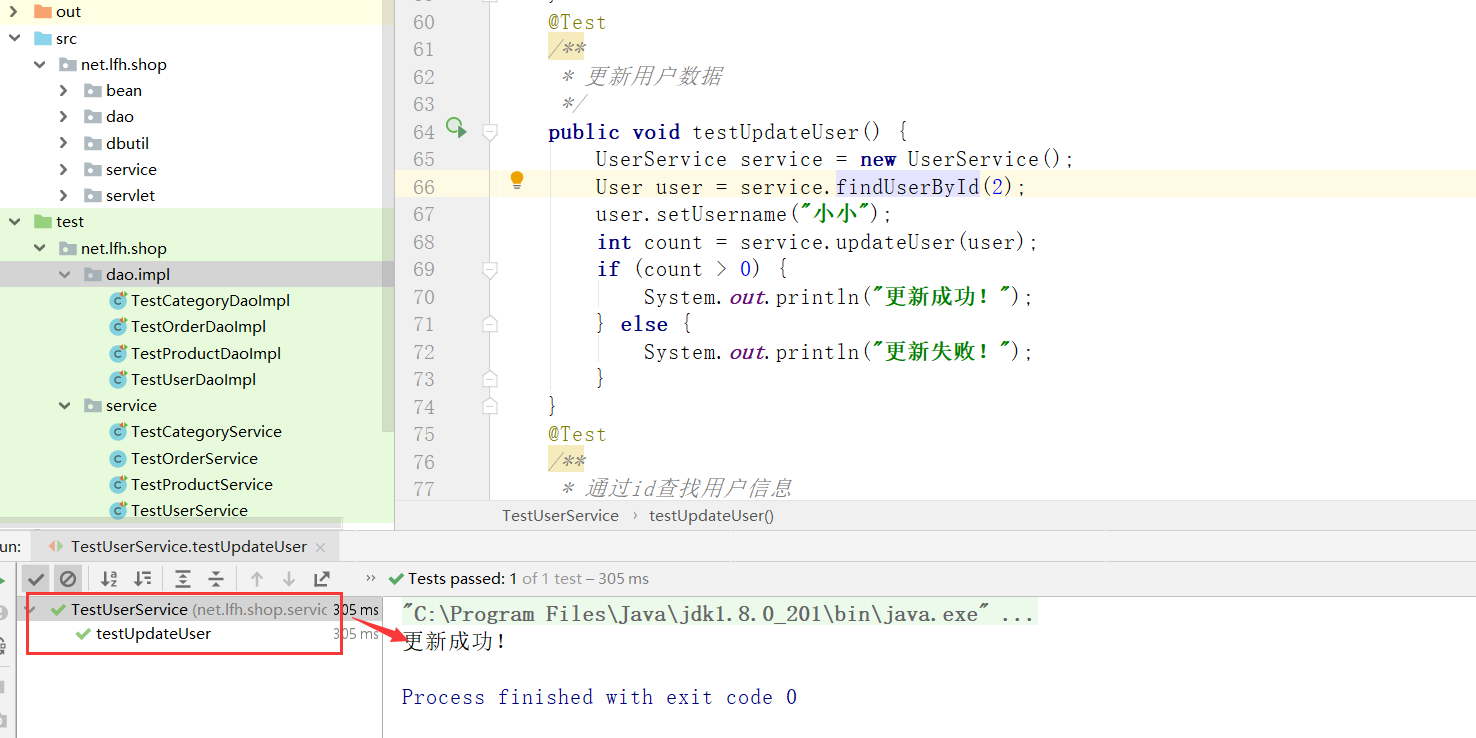
Task: Click the @Test annotation on line 74
Action: click(577, 434)
